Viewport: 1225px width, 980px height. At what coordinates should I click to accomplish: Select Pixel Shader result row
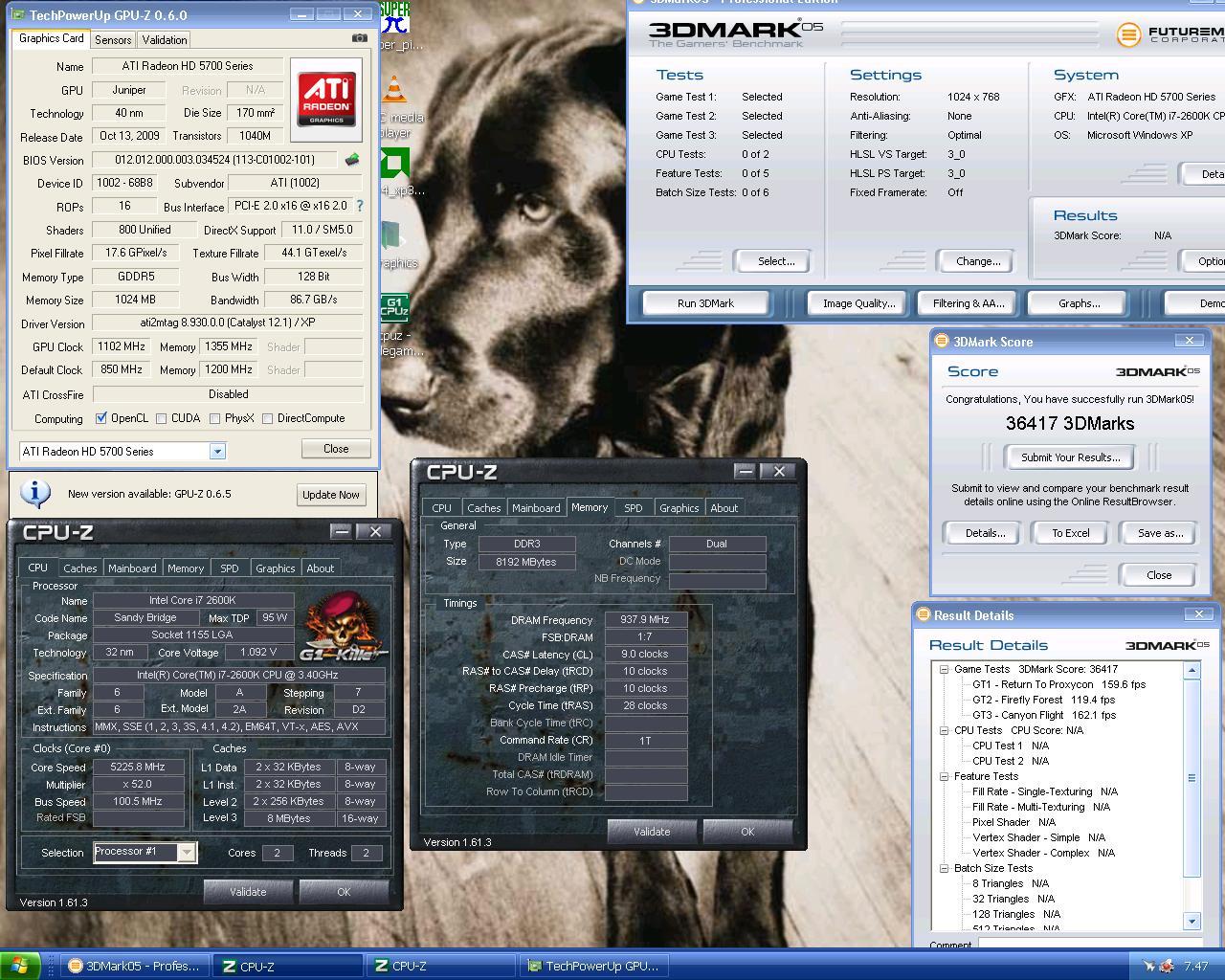coord(1013,822)
